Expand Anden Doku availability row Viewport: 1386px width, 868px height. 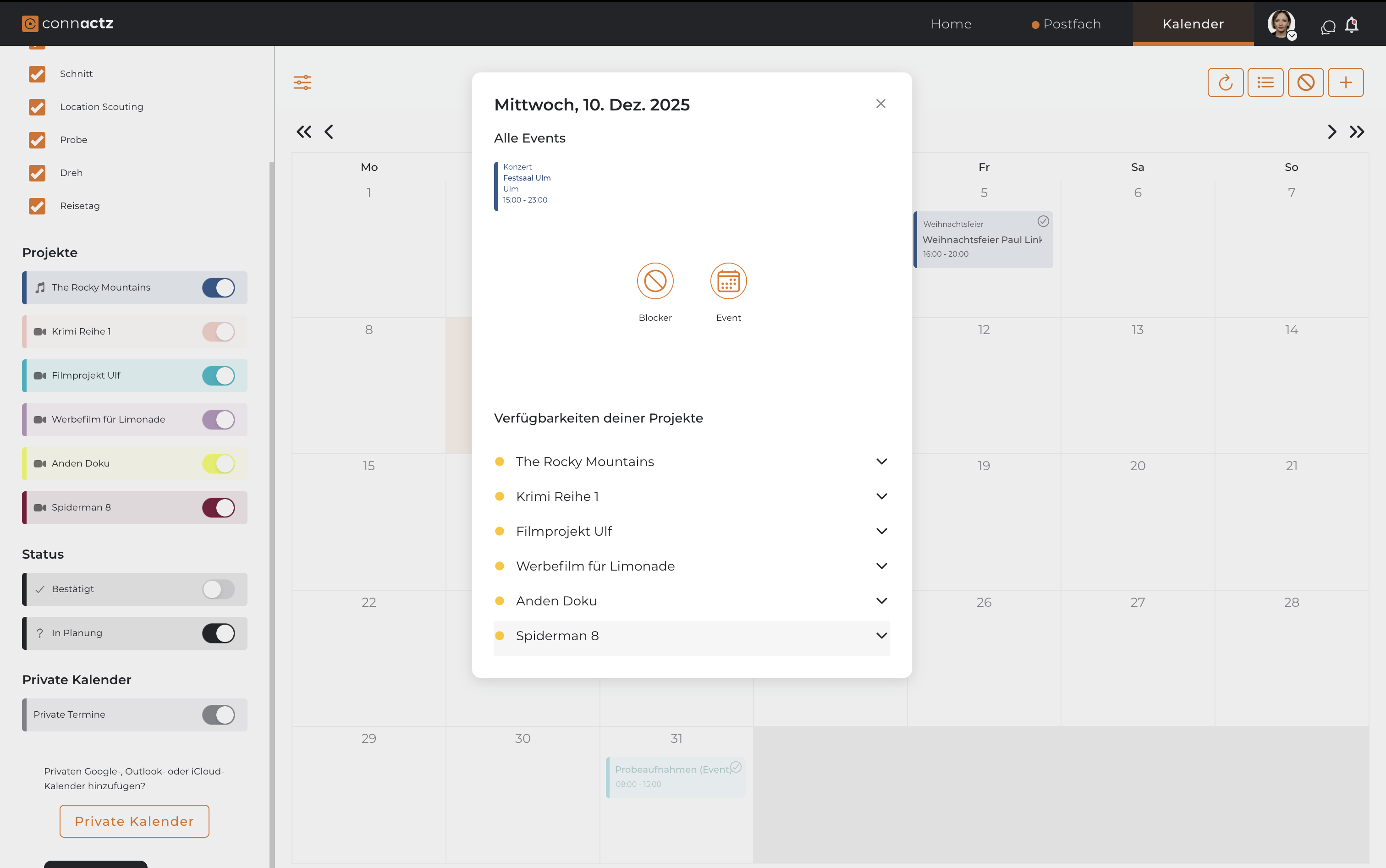tap(881, 600)
